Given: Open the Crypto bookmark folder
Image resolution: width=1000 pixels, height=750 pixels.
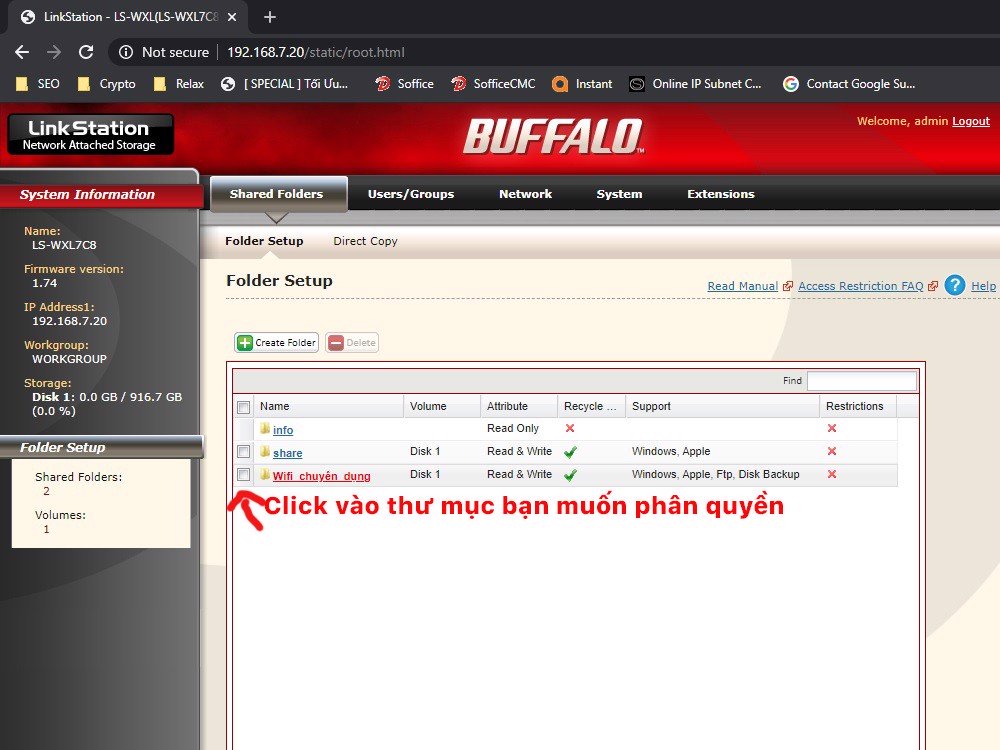Looking at the screenshot, I should (107, 84).
